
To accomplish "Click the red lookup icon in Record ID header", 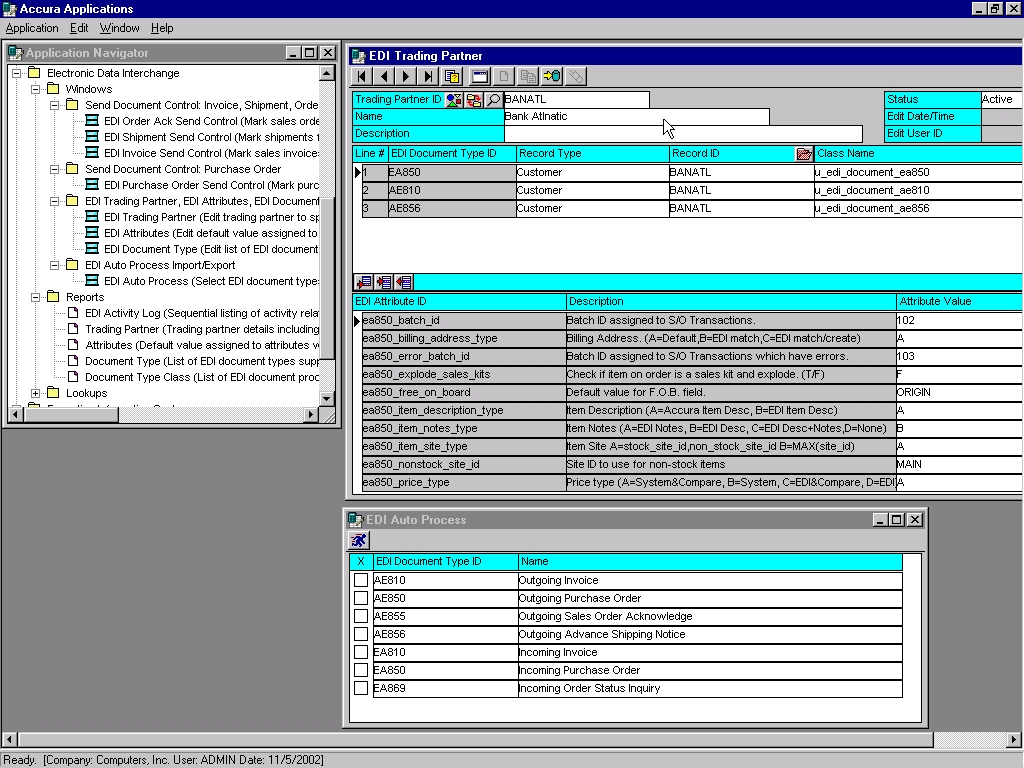I will [x=804, y=153].
